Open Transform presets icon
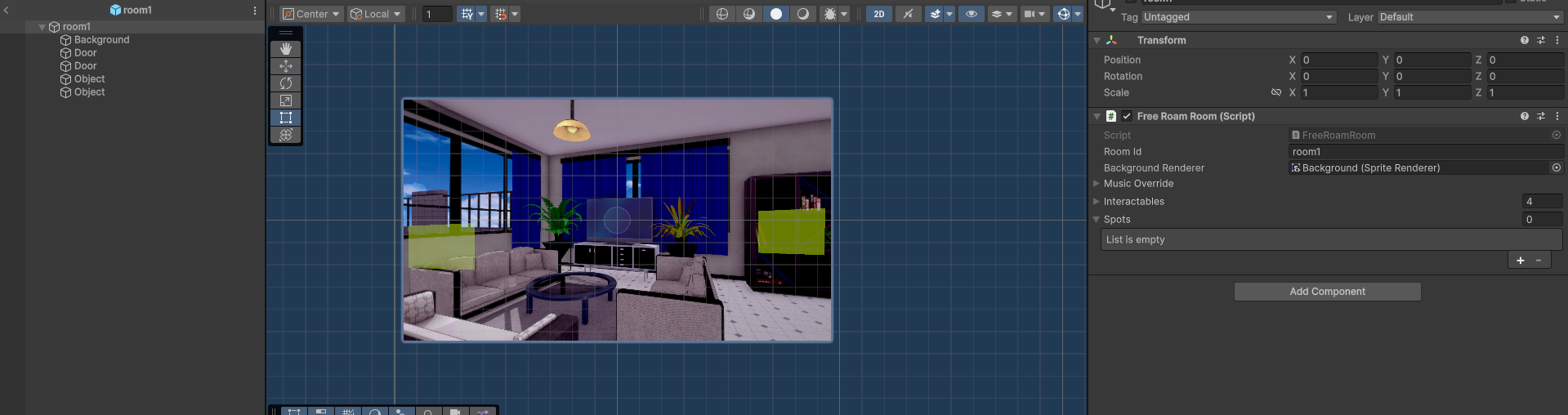The image size is (1568, 415). pyautogui.click(x=1541, y=40)
